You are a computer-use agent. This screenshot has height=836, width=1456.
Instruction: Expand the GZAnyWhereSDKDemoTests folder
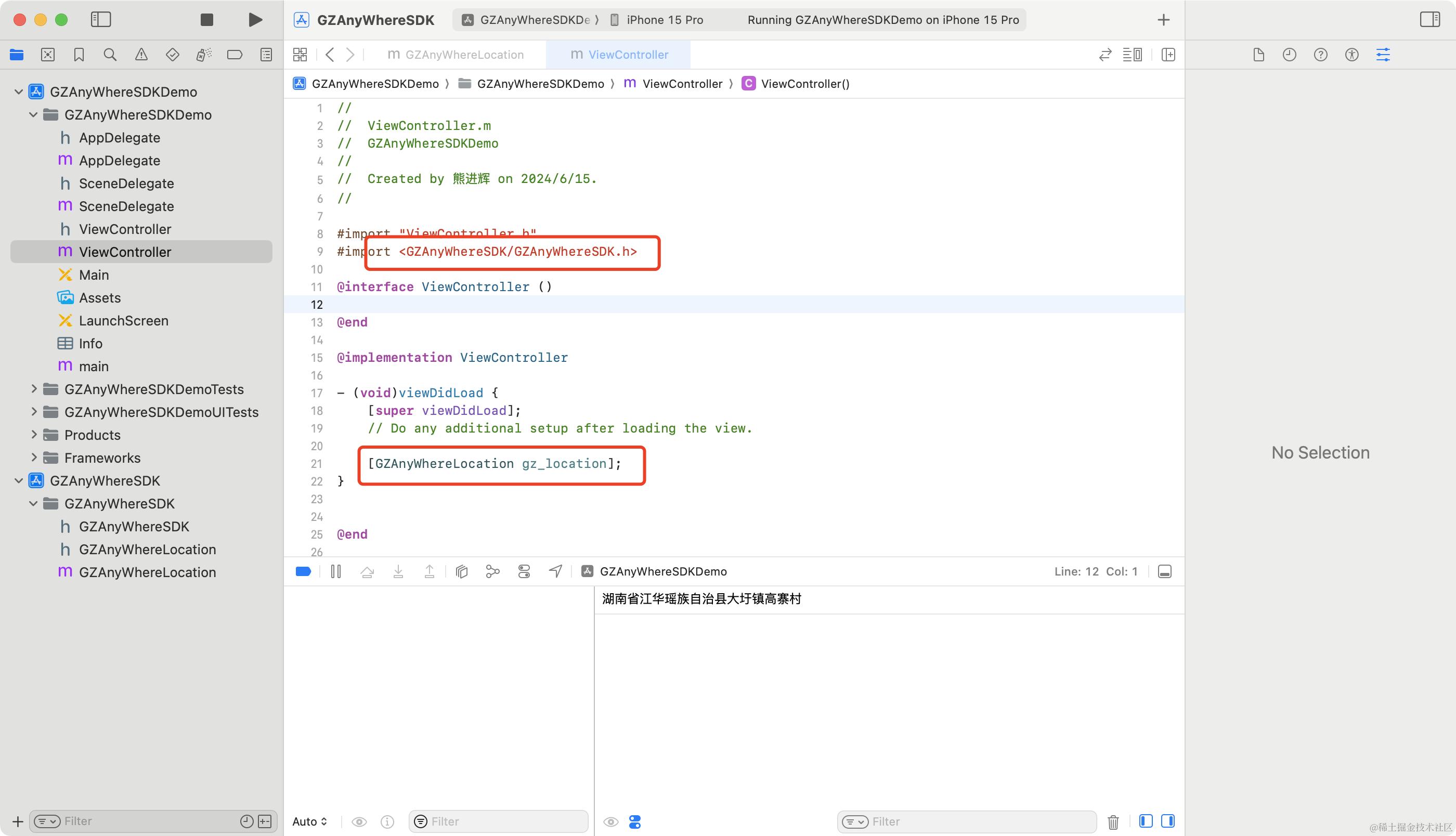tap(34, 389)
